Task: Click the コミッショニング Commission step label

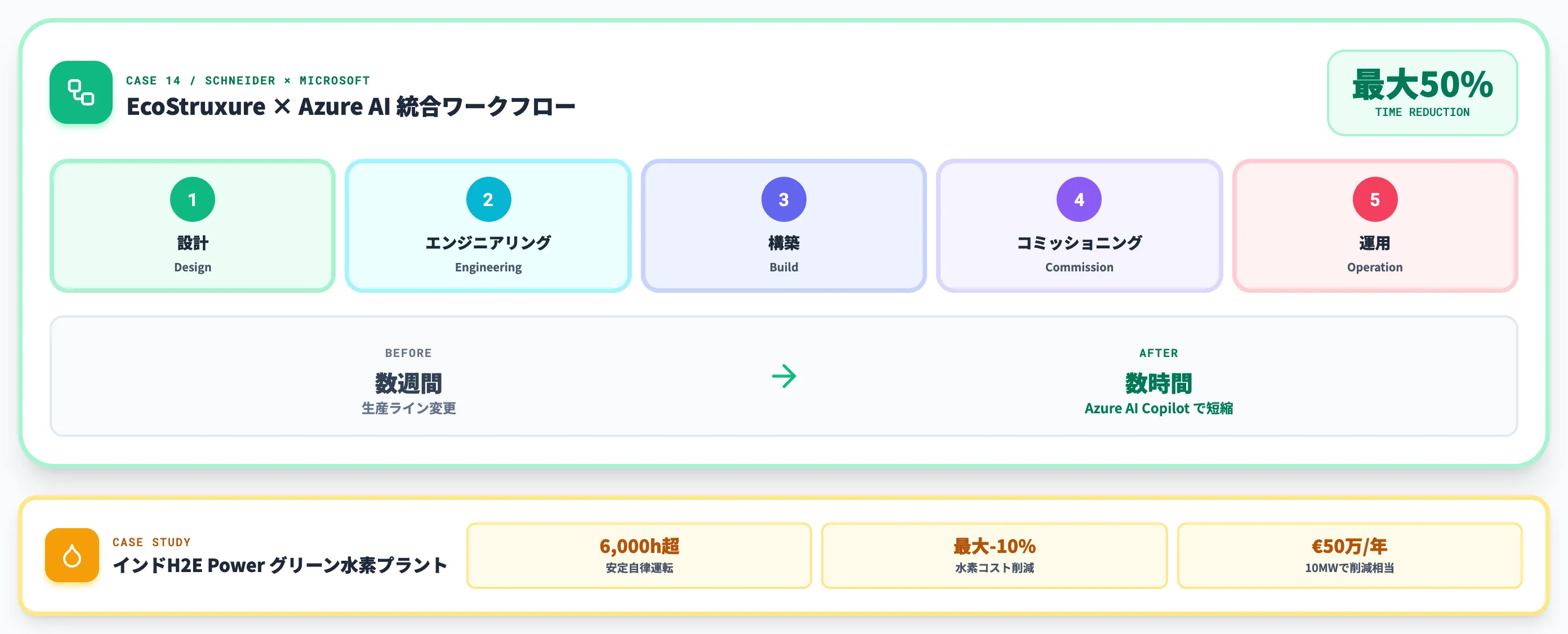Action: click(1079, 243)
